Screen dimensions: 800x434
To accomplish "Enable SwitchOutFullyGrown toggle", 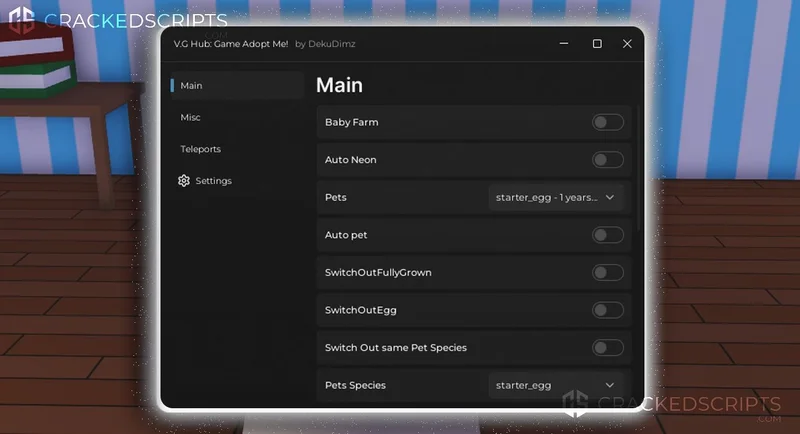I will (x=607, y=273).
